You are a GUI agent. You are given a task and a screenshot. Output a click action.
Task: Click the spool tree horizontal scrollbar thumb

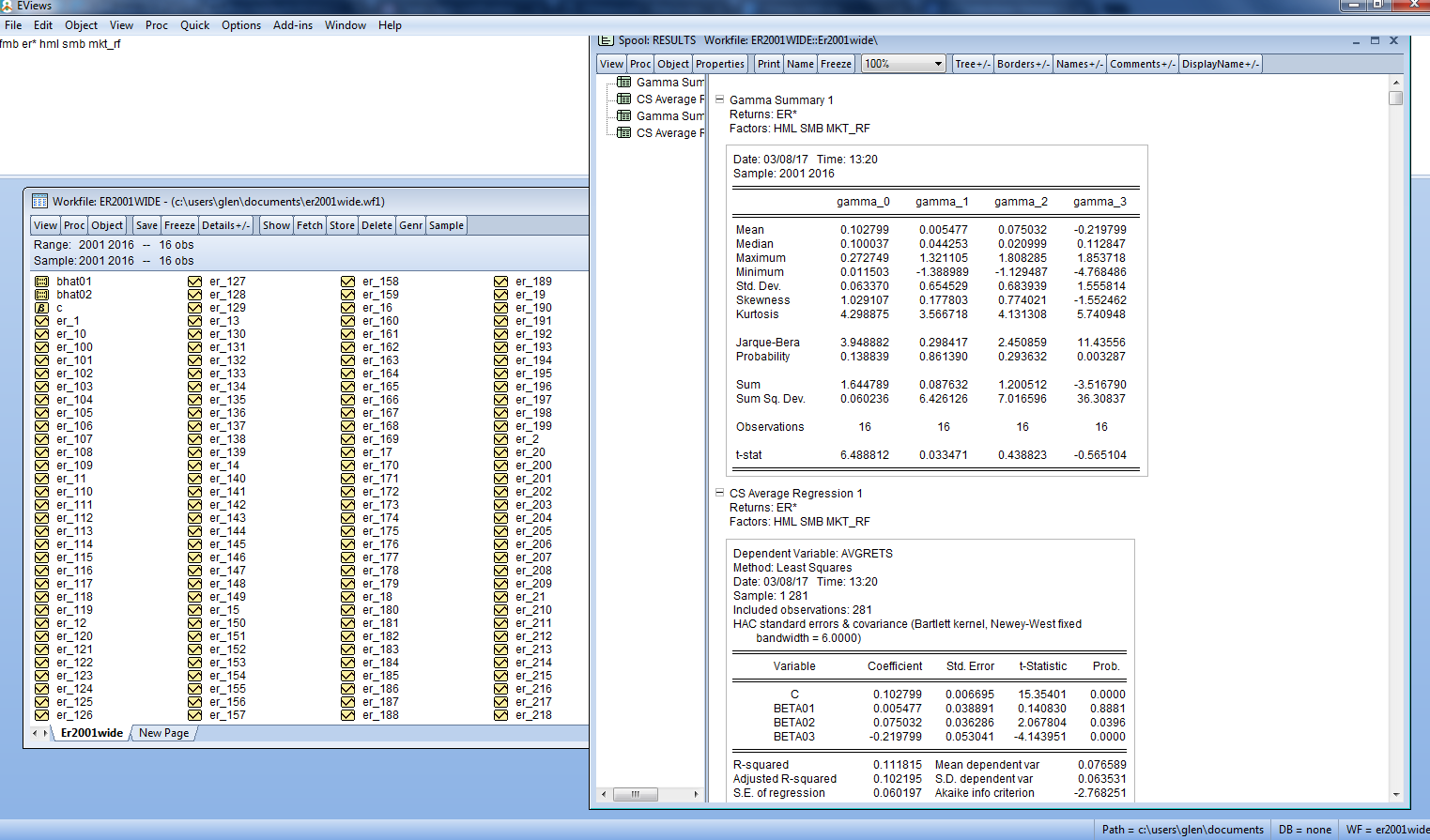click(636, 794)
